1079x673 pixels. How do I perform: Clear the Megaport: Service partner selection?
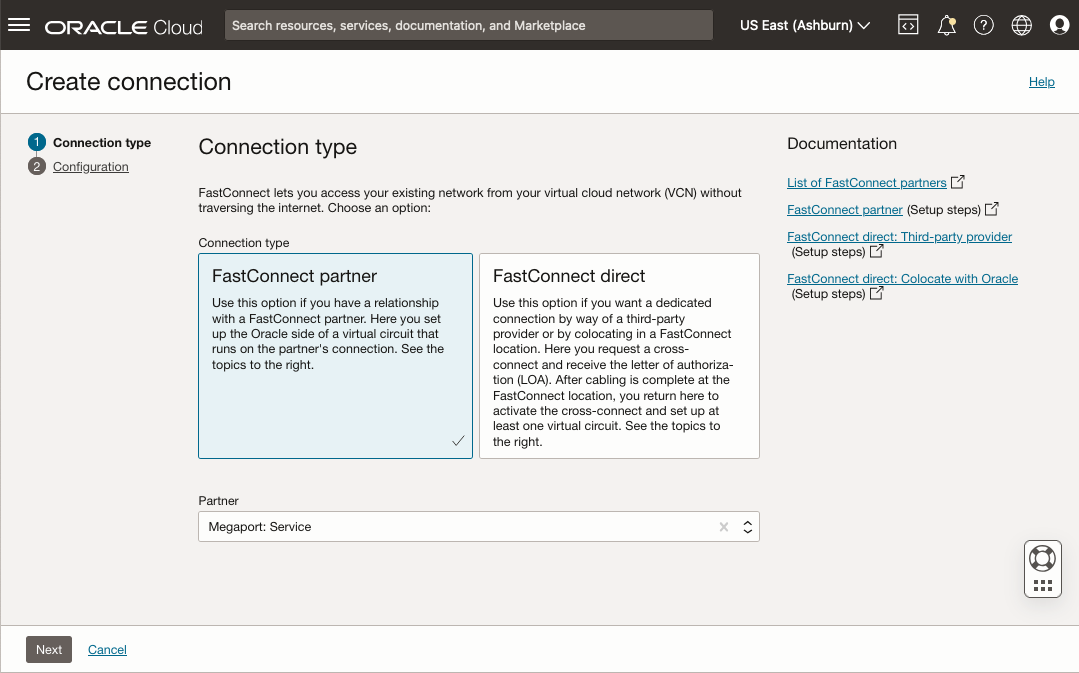[x=724, y=527]
